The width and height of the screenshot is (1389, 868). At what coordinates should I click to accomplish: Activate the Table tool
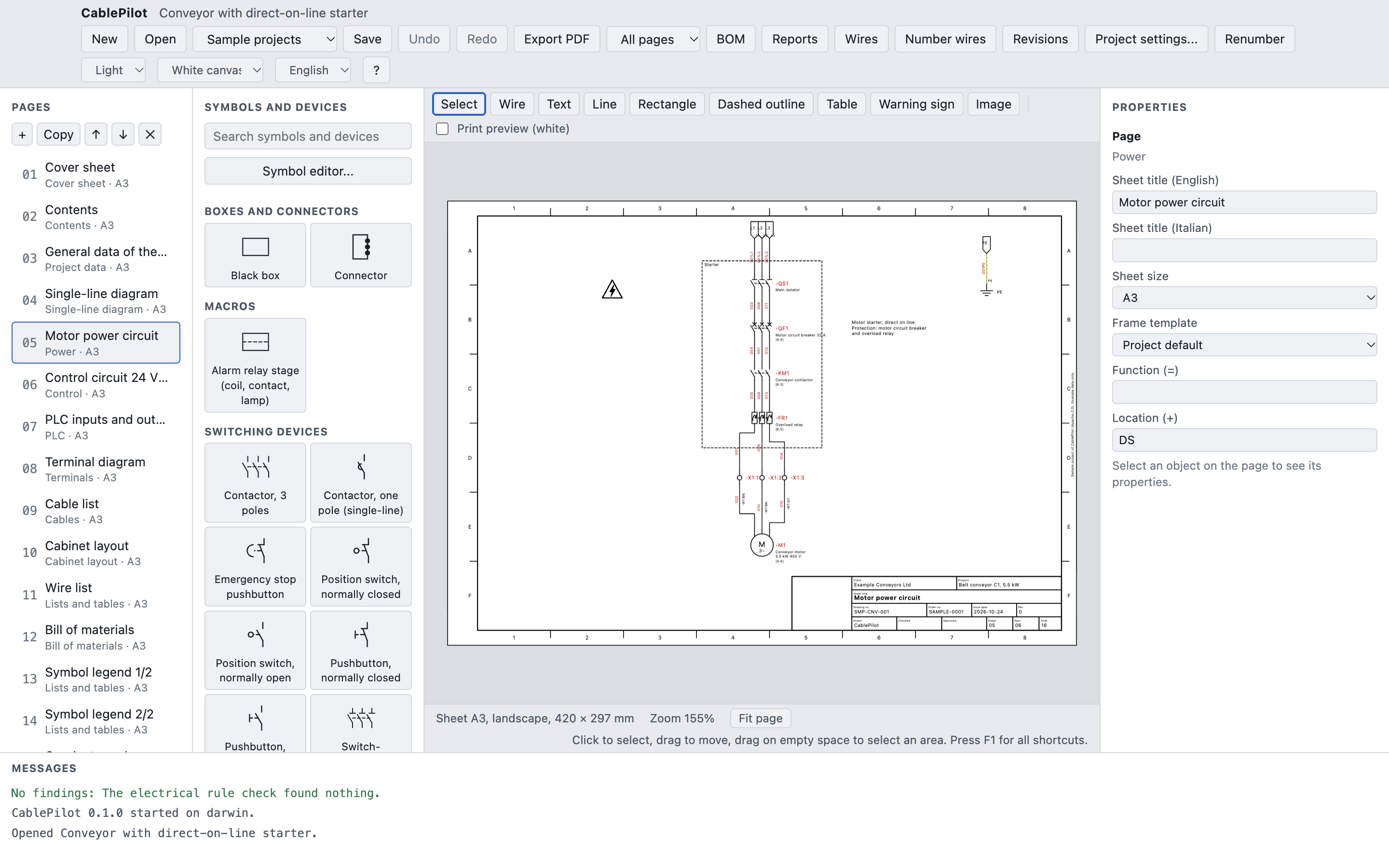pyautogui.click(x=842, y=104)
